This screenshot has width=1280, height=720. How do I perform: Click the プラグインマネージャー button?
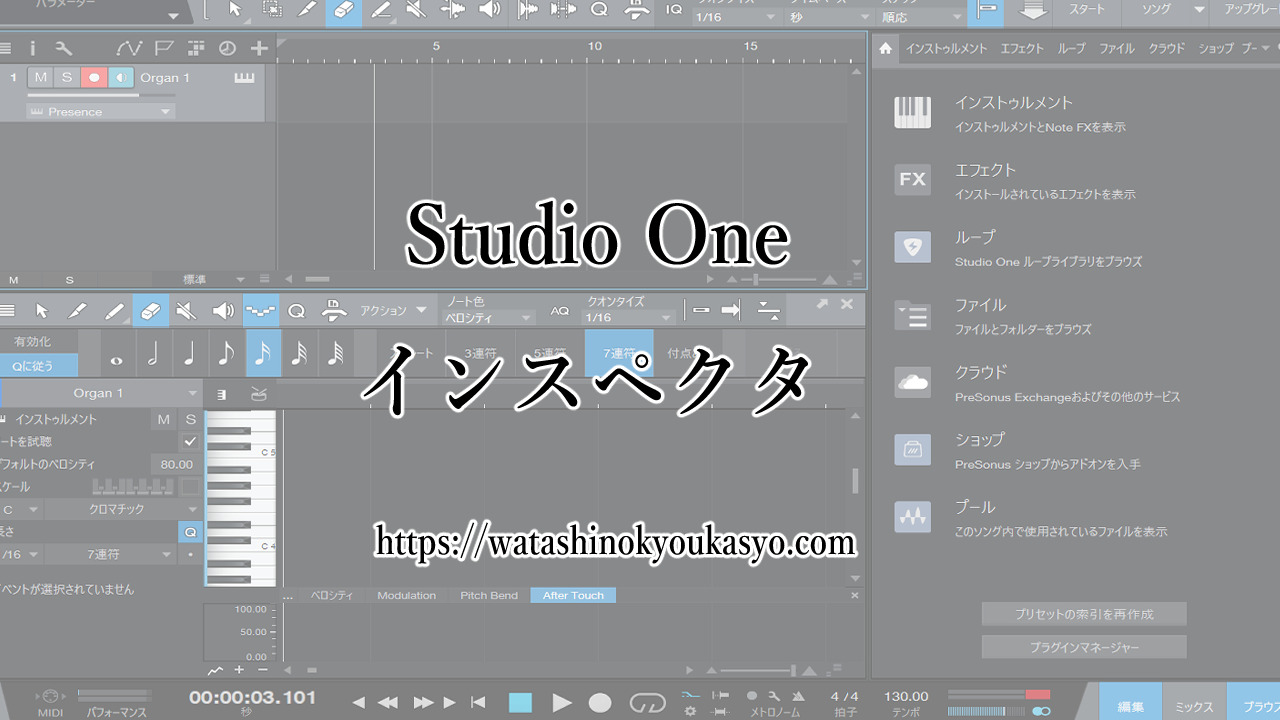1083,647
